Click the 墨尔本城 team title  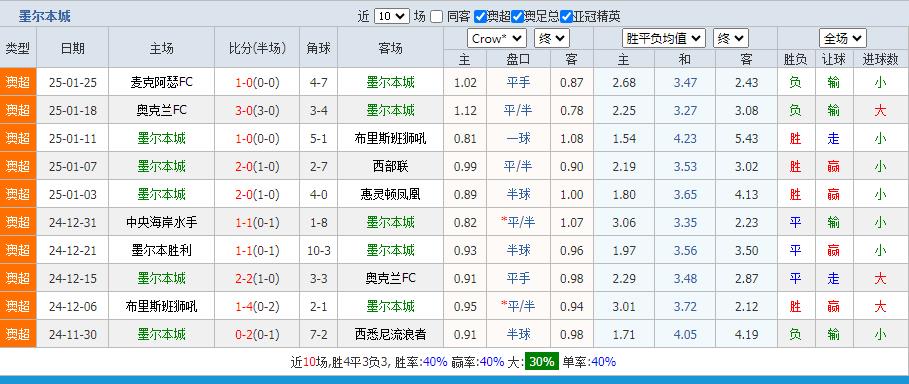click(45, 16)
